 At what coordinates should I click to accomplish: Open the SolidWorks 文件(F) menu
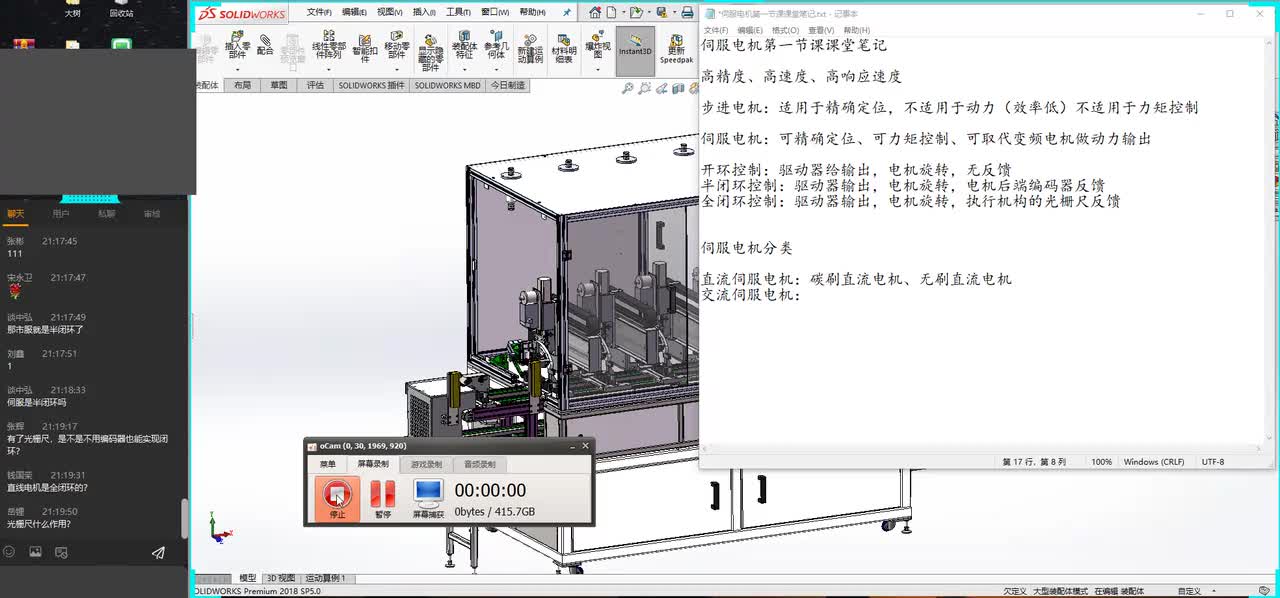(319, 13)
